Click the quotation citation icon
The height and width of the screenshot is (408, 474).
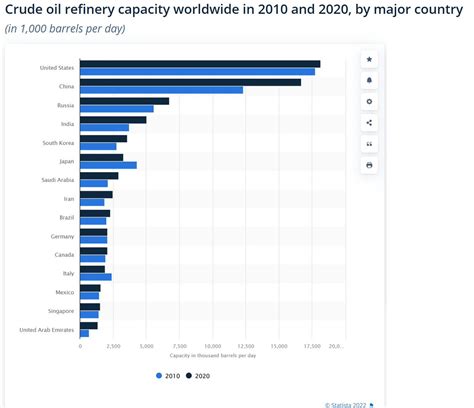pos(369,144)
